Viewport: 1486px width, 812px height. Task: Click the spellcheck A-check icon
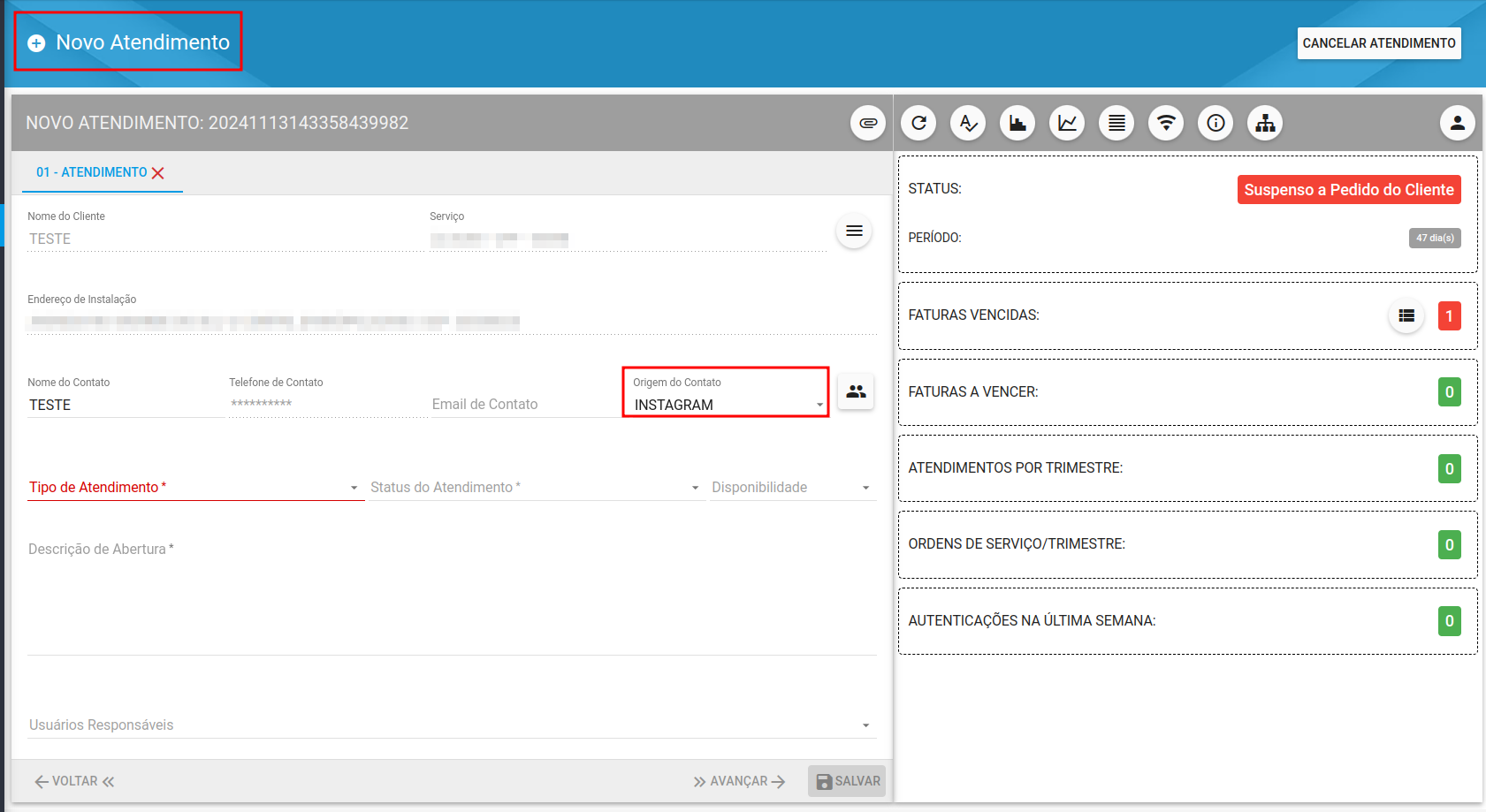968,123
